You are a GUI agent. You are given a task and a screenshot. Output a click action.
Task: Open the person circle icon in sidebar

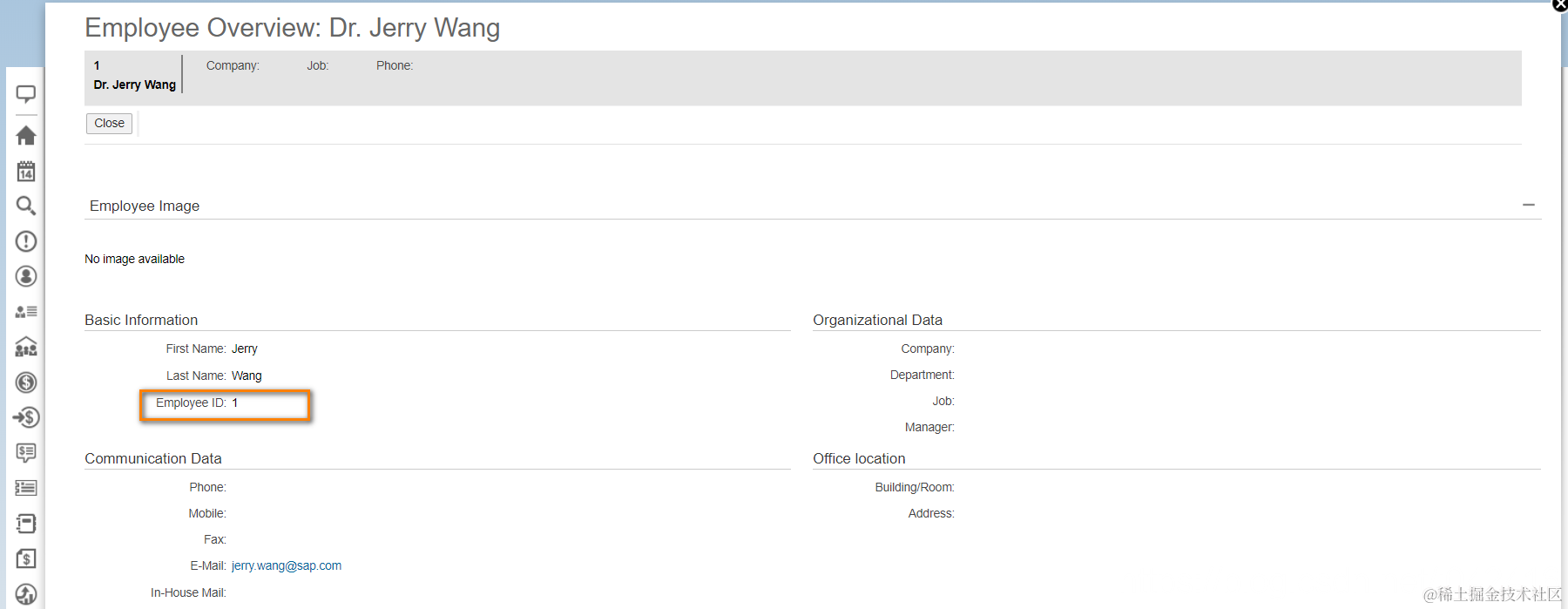pos(26,276)
